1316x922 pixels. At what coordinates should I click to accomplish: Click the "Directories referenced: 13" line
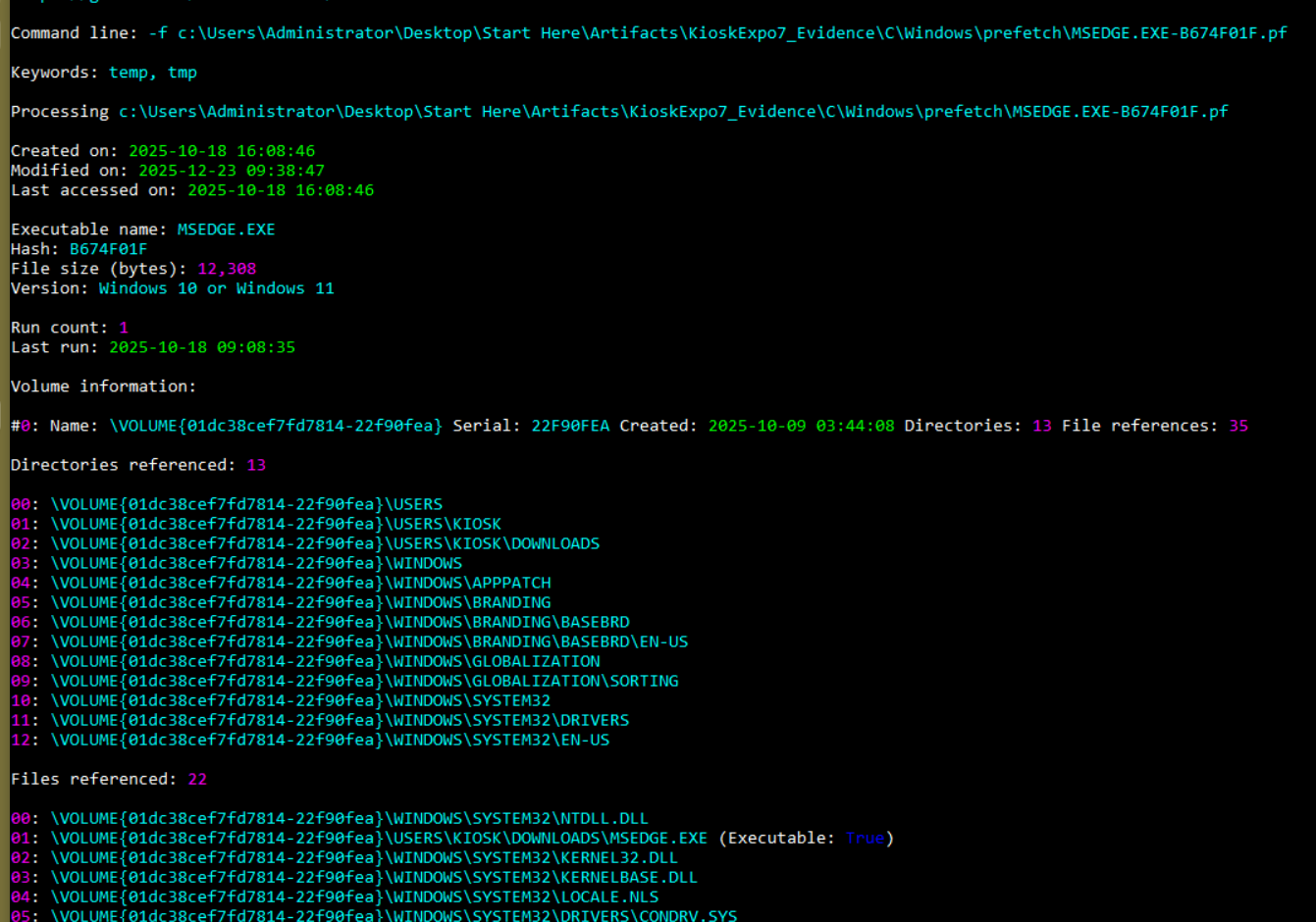point(138,465)
